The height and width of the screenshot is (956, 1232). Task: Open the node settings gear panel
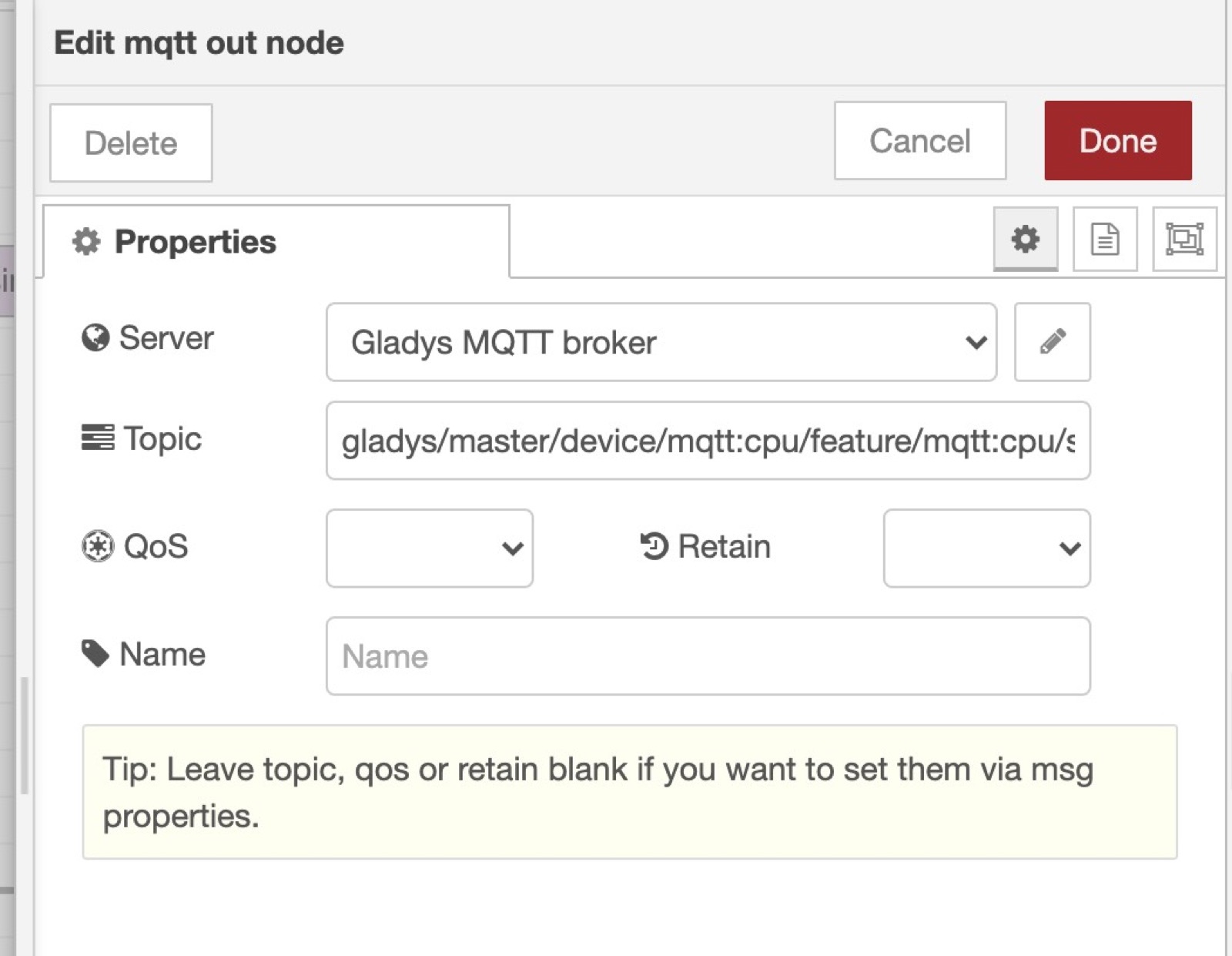pyautogui.click(x=1025, y=240)
